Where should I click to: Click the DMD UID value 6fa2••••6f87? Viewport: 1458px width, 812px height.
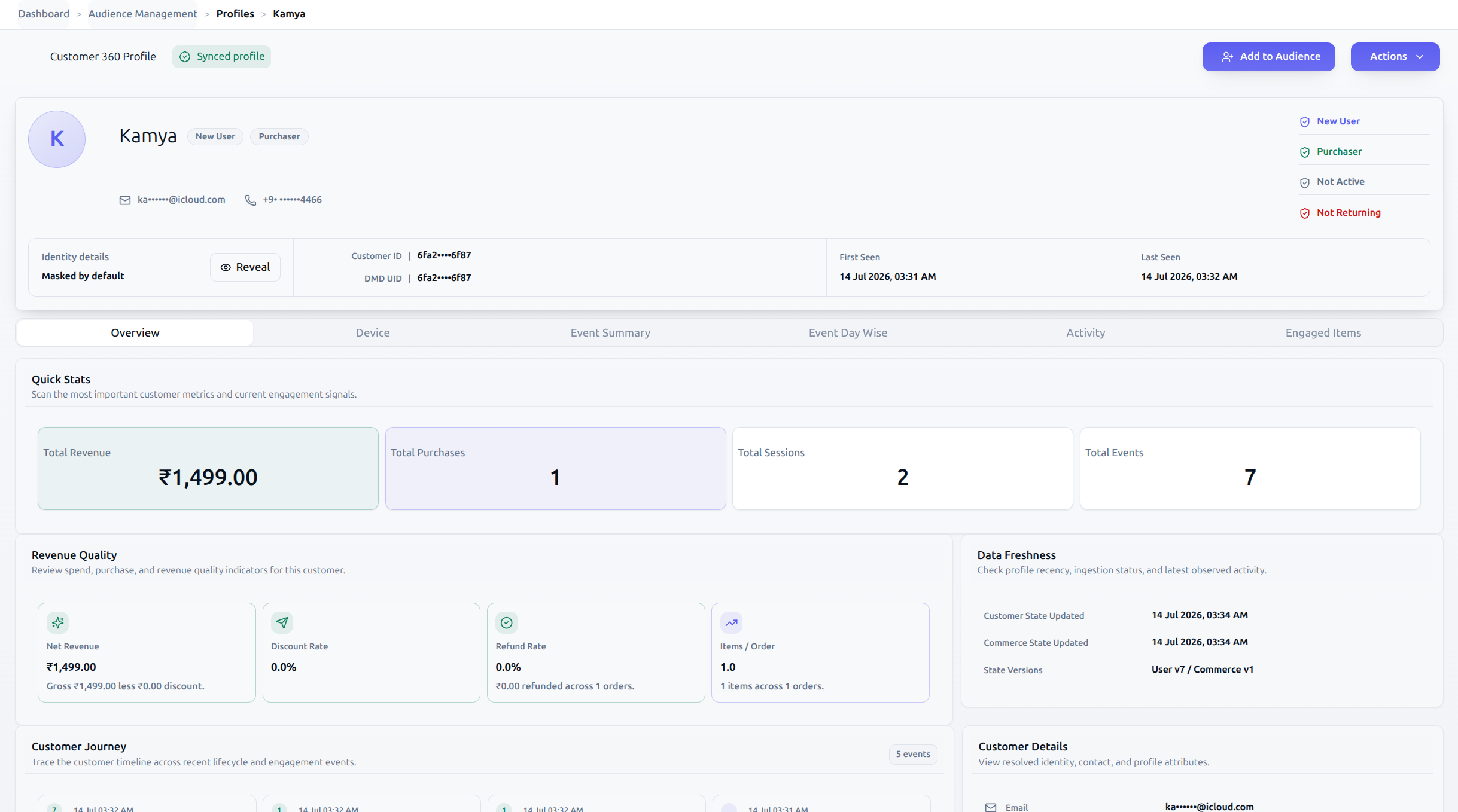444,278
